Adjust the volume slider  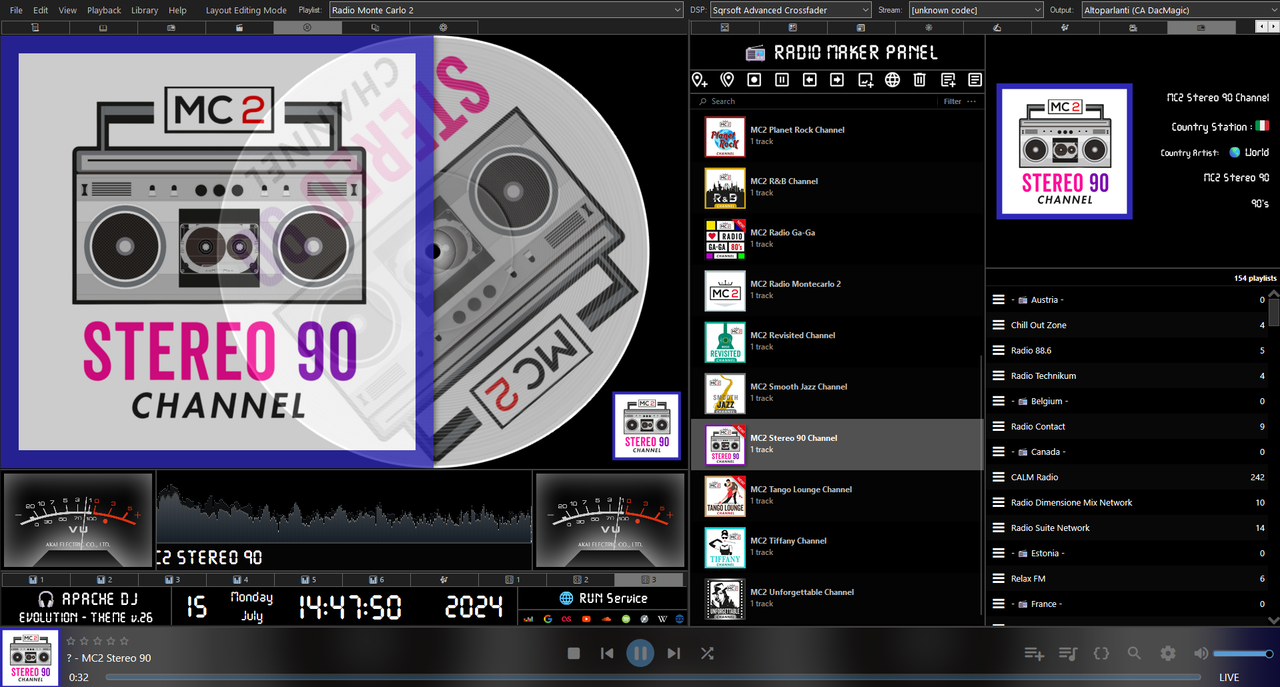pos(1243,653)
